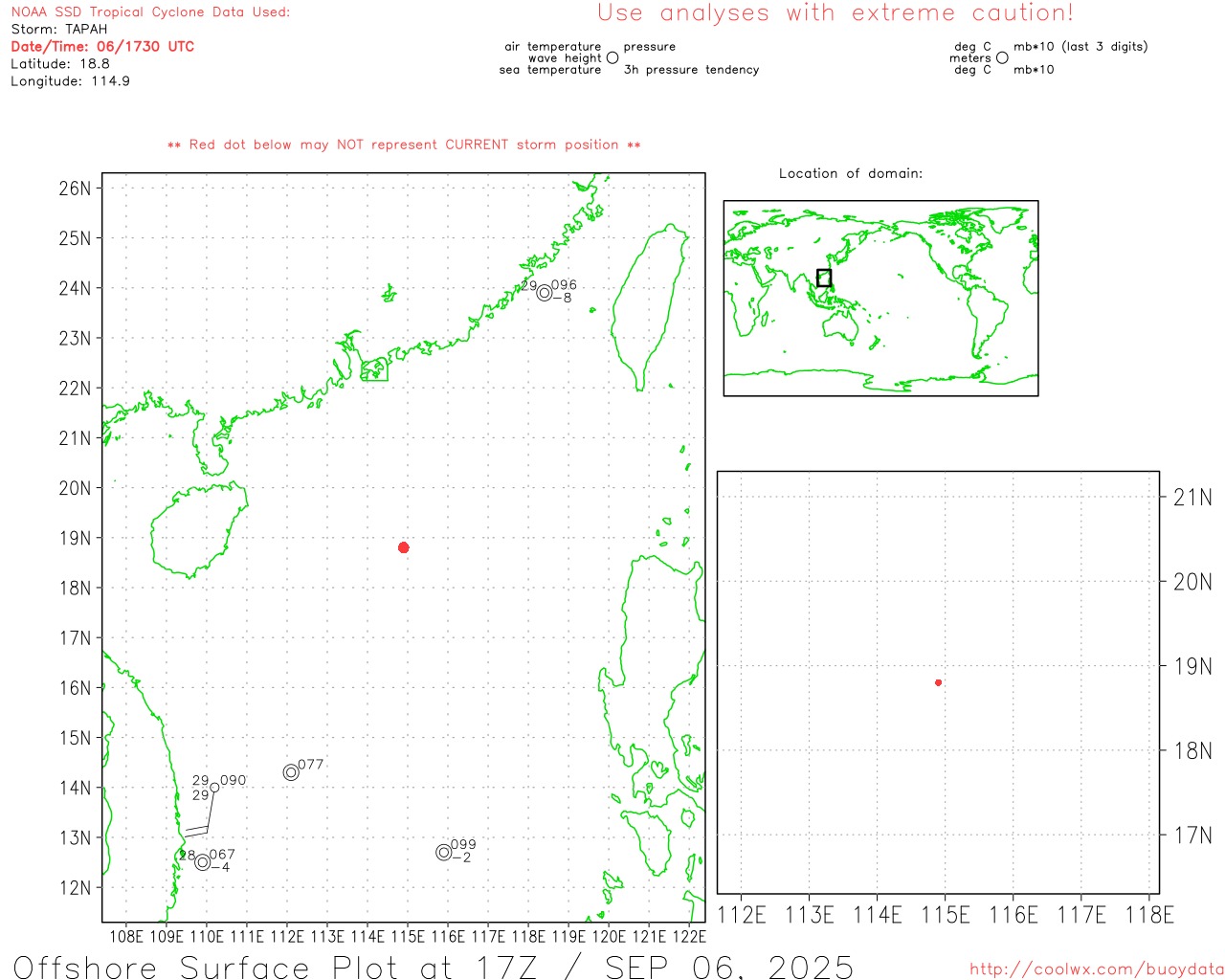1225x980 pixels.
Task: Click the pressure tendency value -8
Action: coord(563,299)
